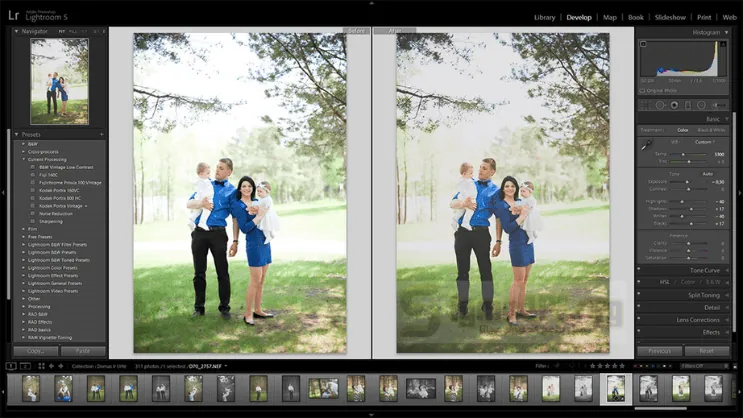
Task: Enable the Original Photo checkbox
Action: click(643, 91)
